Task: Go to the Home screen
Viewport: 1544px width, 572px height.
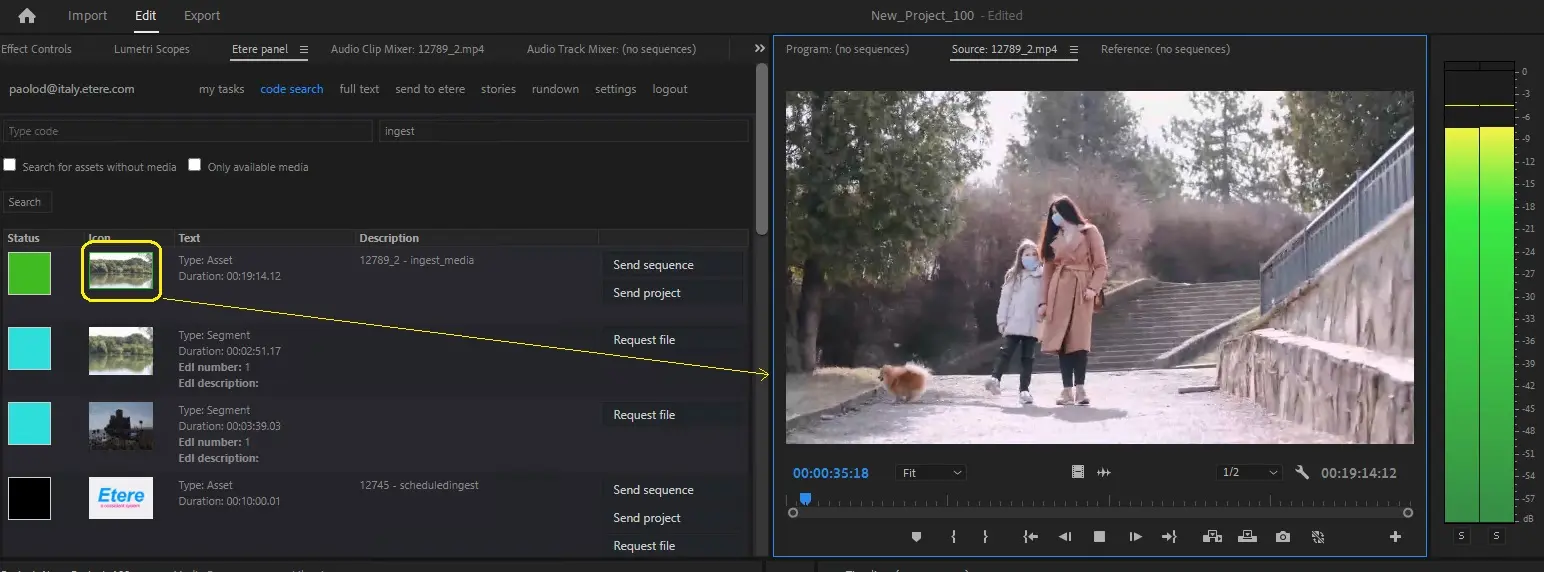Action: click(x=27, y=16)
